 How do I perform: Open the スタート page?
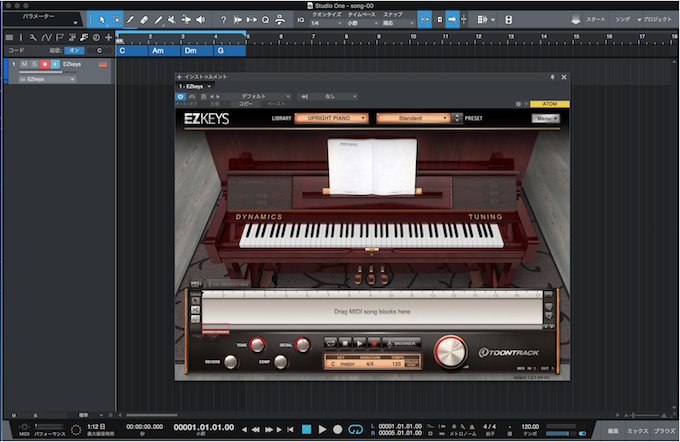[595, 20]
